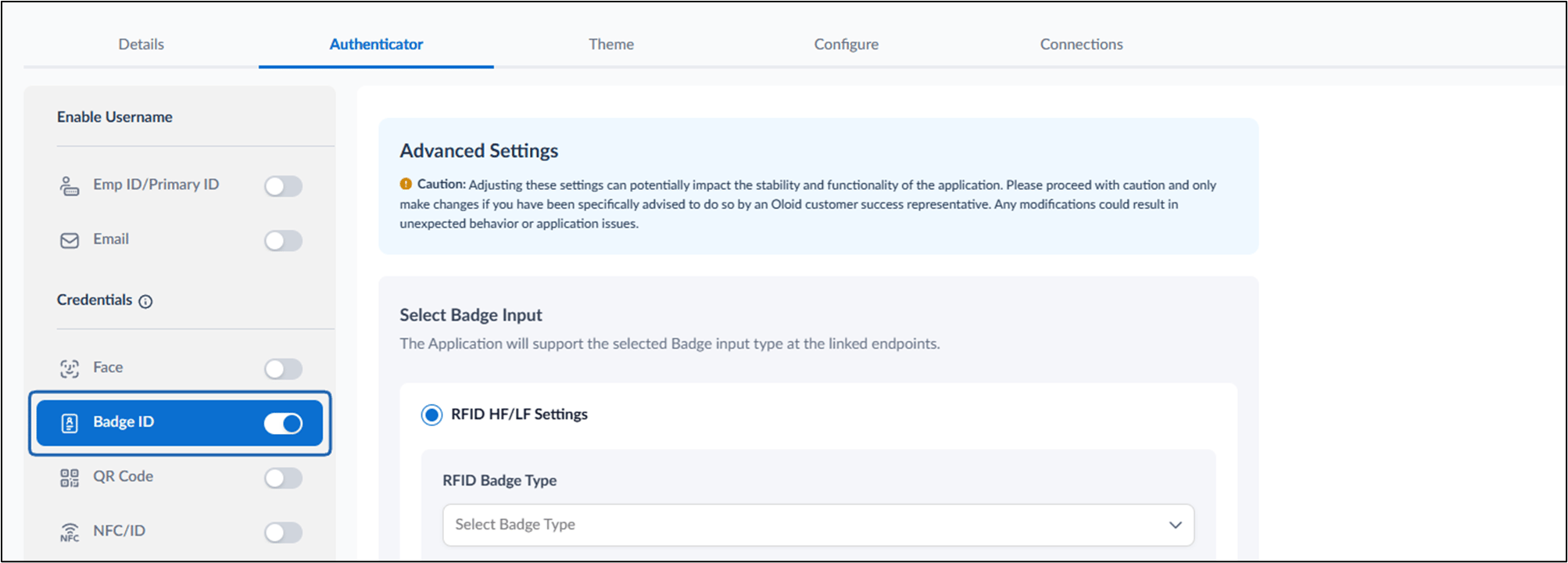The height and width of the screenshot is (563, 1568).
Task: Click the Enable Username heading
Action: click(x=115, y=117)
